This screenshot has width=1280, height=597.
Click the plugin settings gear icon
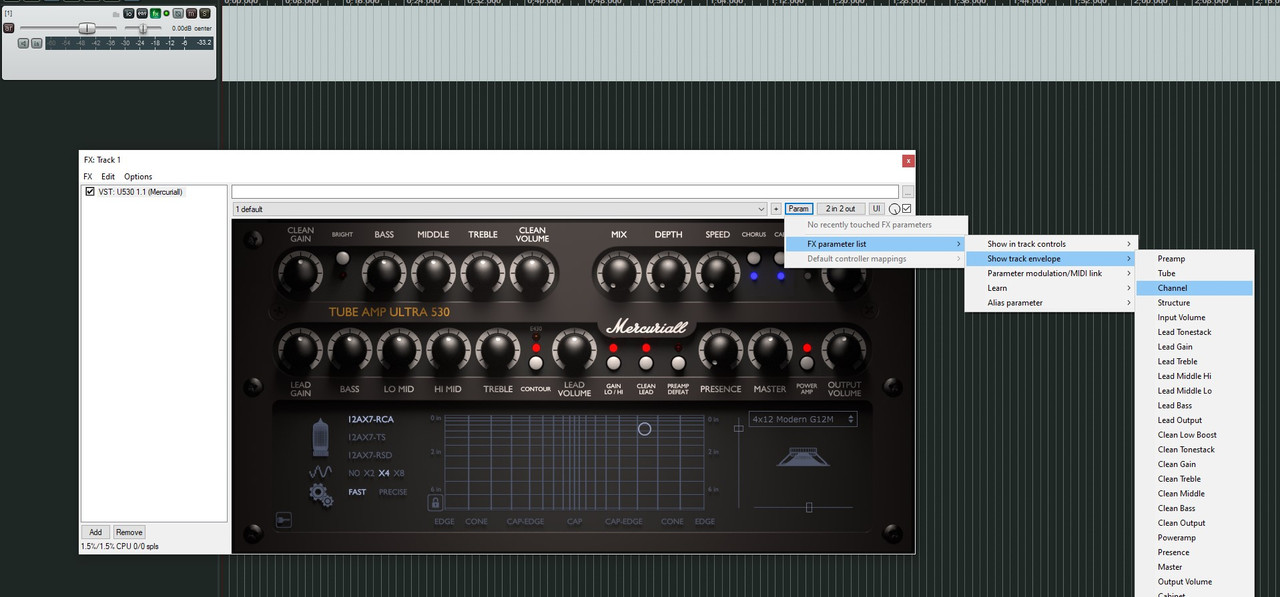[x=321, y=495]
